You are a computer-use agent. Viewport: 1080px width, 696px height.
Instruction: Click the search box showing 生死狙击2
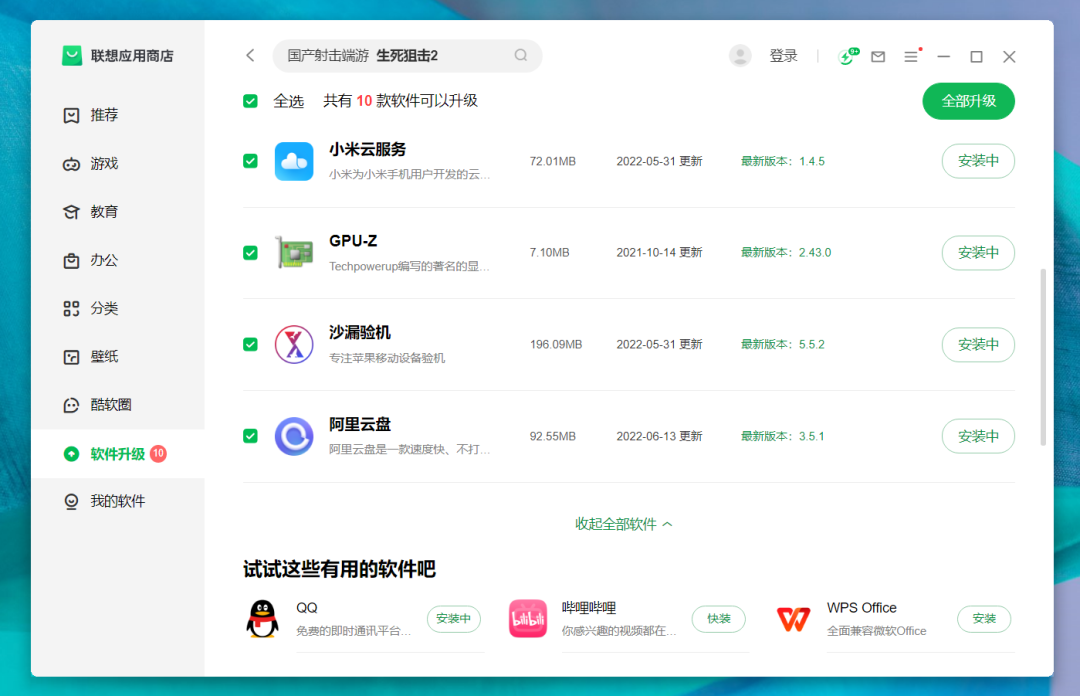point(400,56)
